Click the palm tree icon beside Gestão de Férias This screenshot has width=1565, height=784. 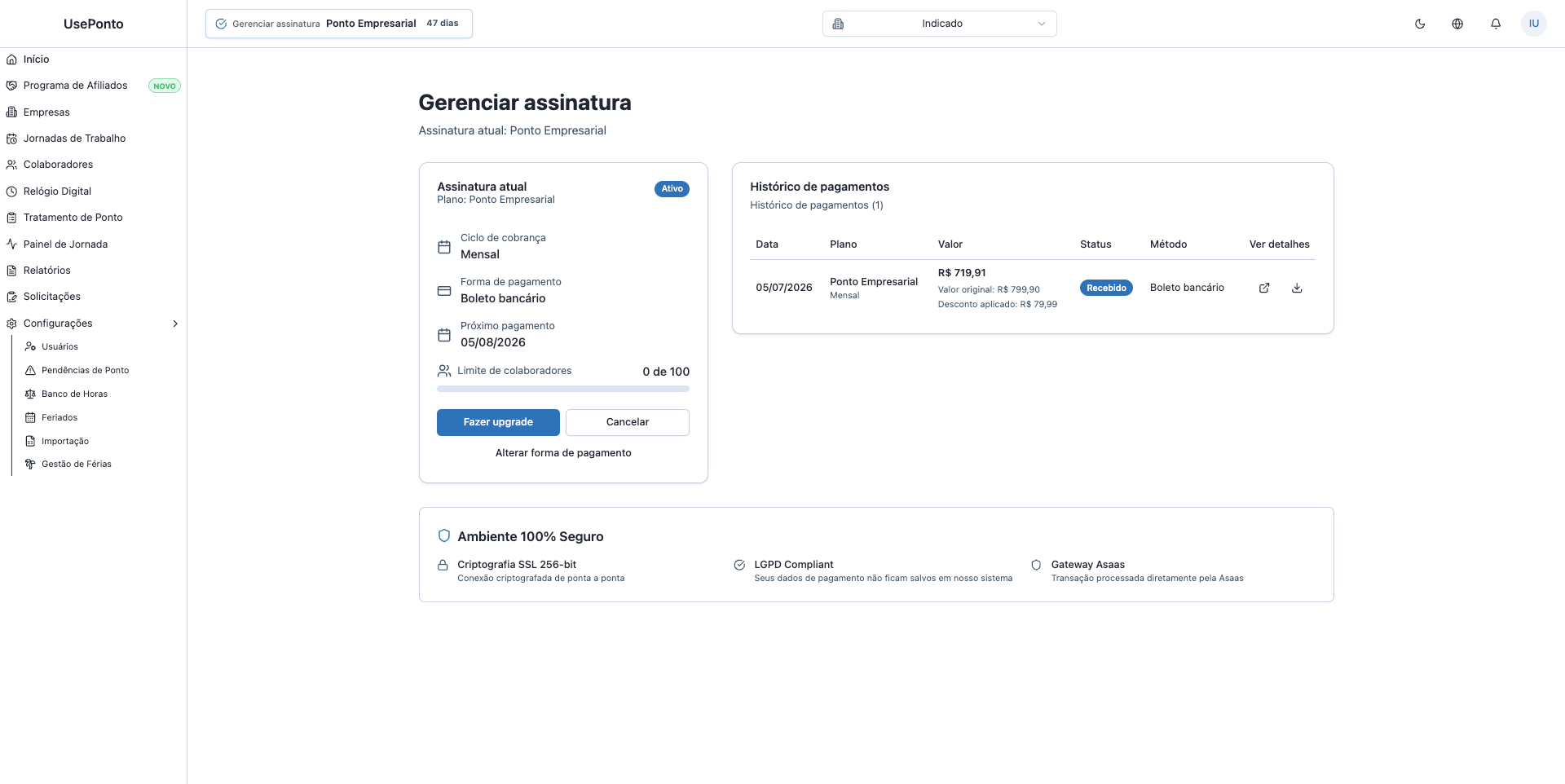tap(30, 464)
